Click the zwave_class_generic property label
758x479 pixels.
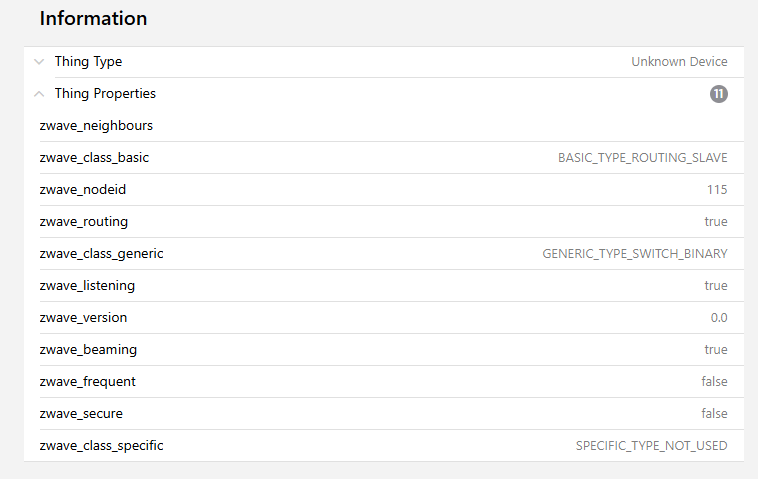click(x=101, y=254)
